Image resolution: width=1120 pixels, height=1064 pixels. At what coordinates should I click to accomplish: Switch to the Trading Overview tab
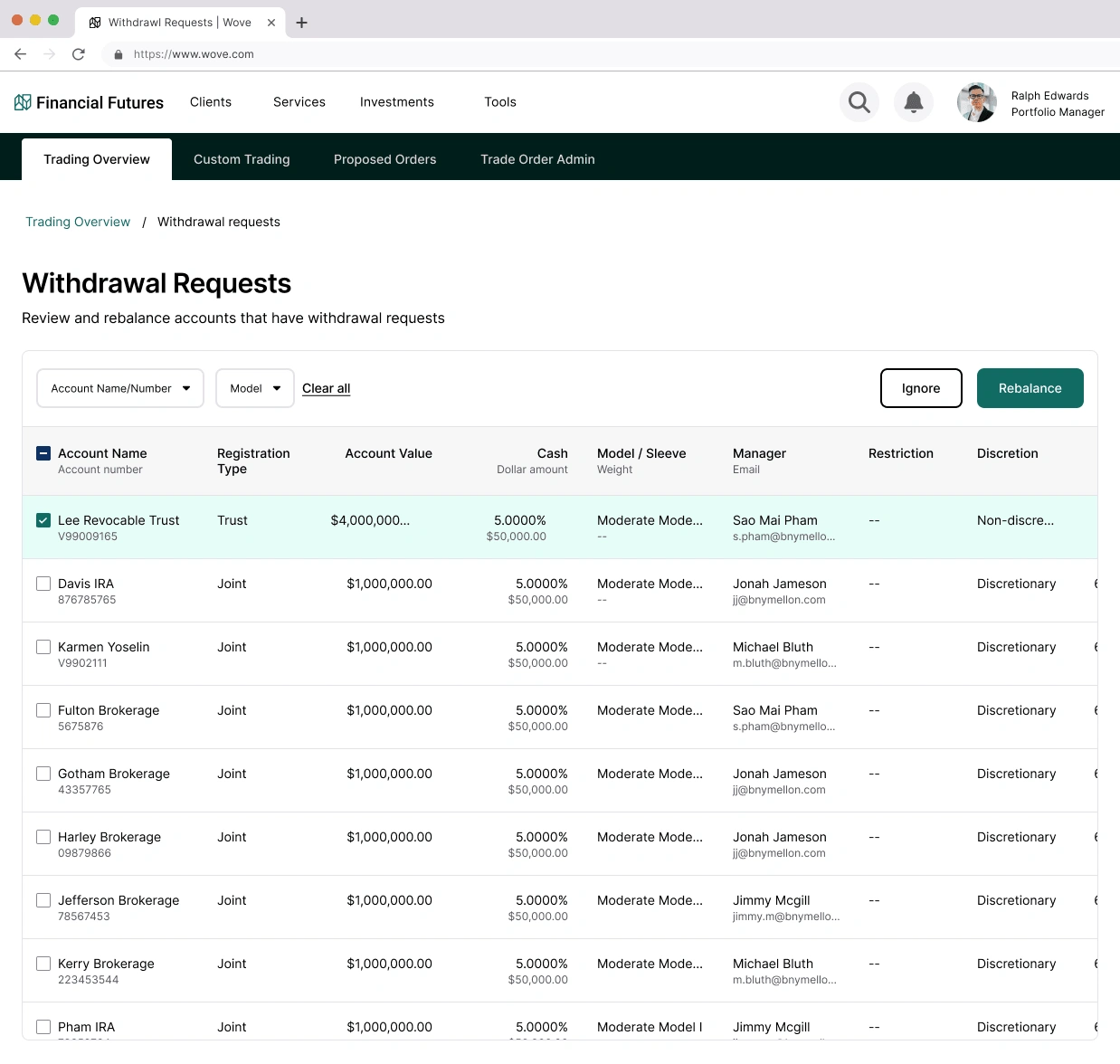97,159
